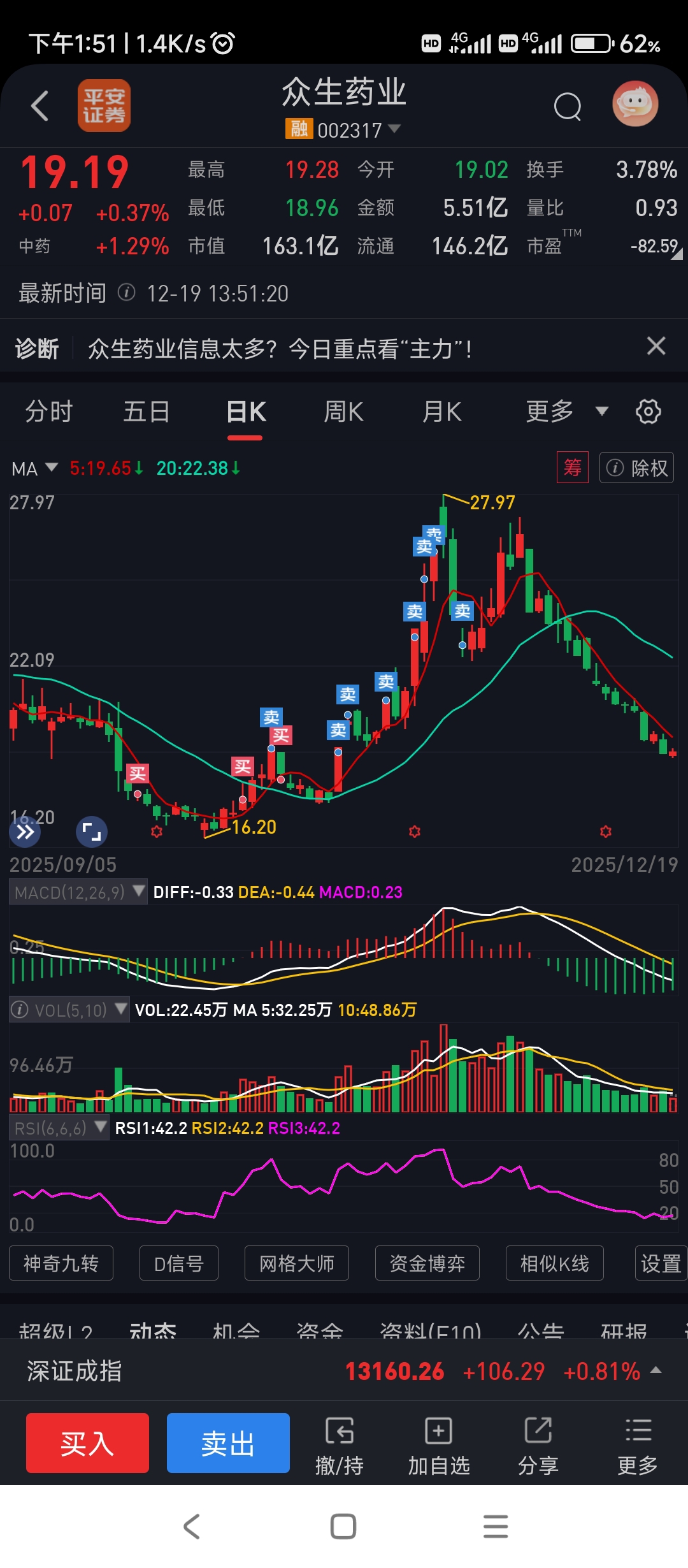This screenshot has height=1568, width=688.
Task: Open the 资料(F10) tab
Action: click(x=430, y=1330)
